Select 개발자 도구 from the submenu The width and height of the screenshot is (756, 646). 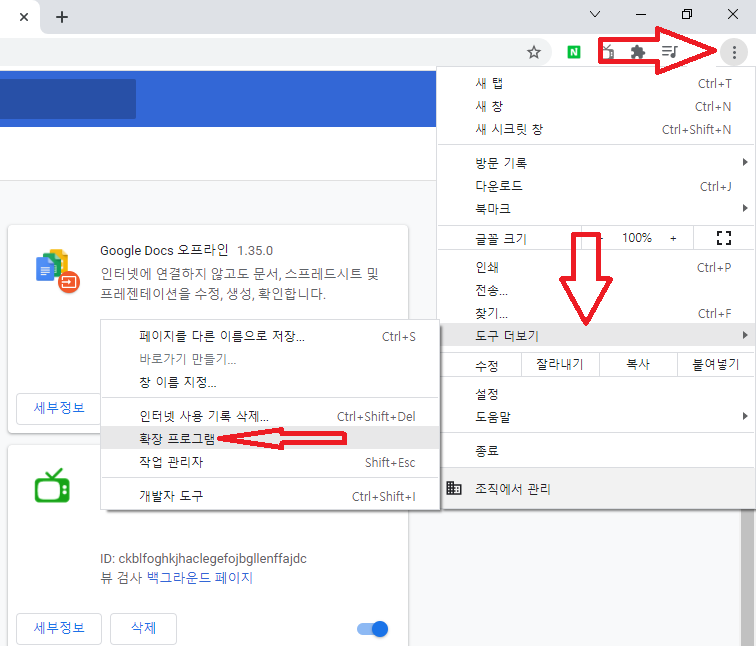coord(171,496)
